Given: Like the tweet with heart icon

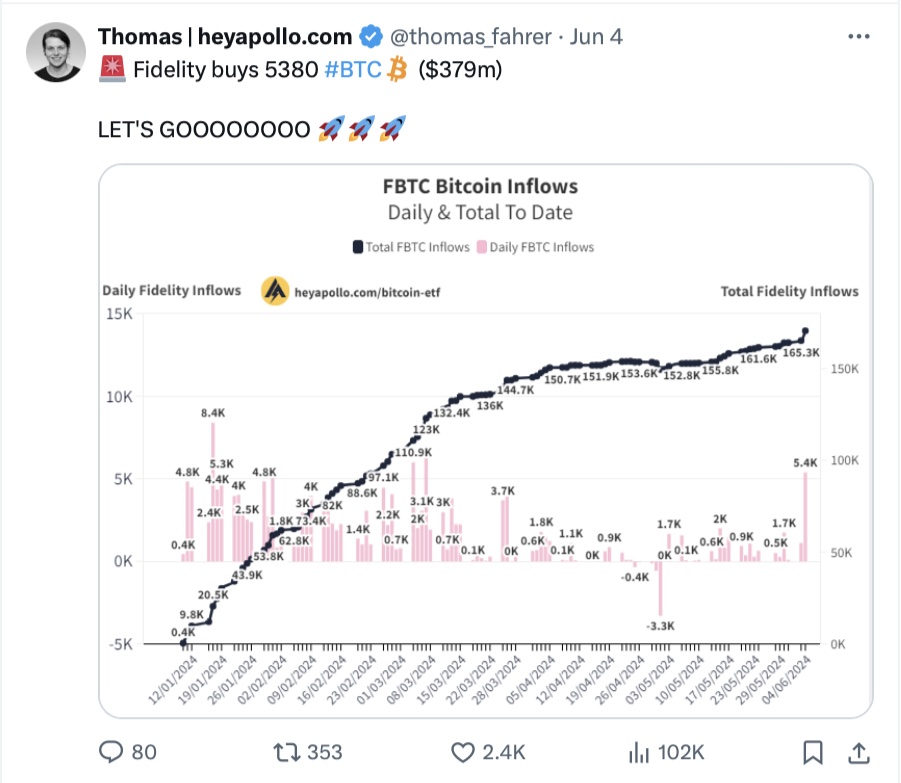Looking at the screenshot, I should tap(463, 752).
